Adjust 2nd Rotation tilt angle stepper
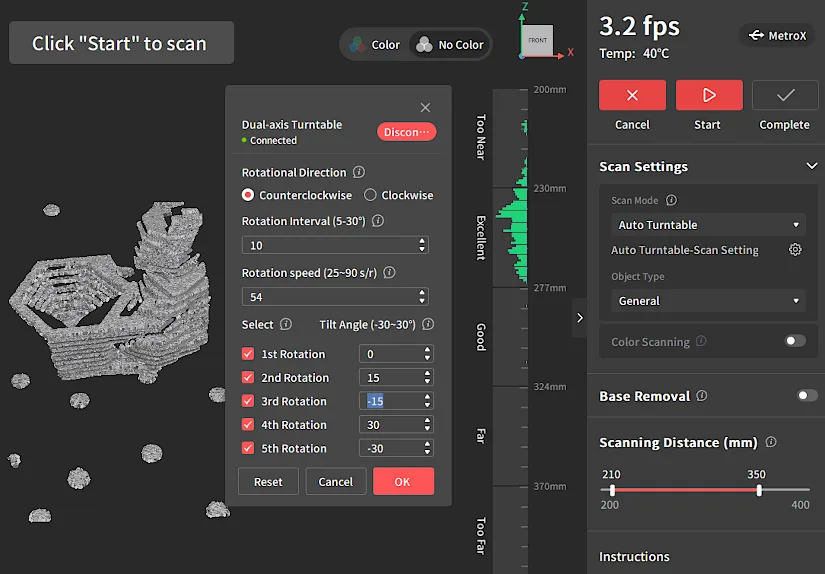Screen dimensions: 825x574 click(427, 377)
